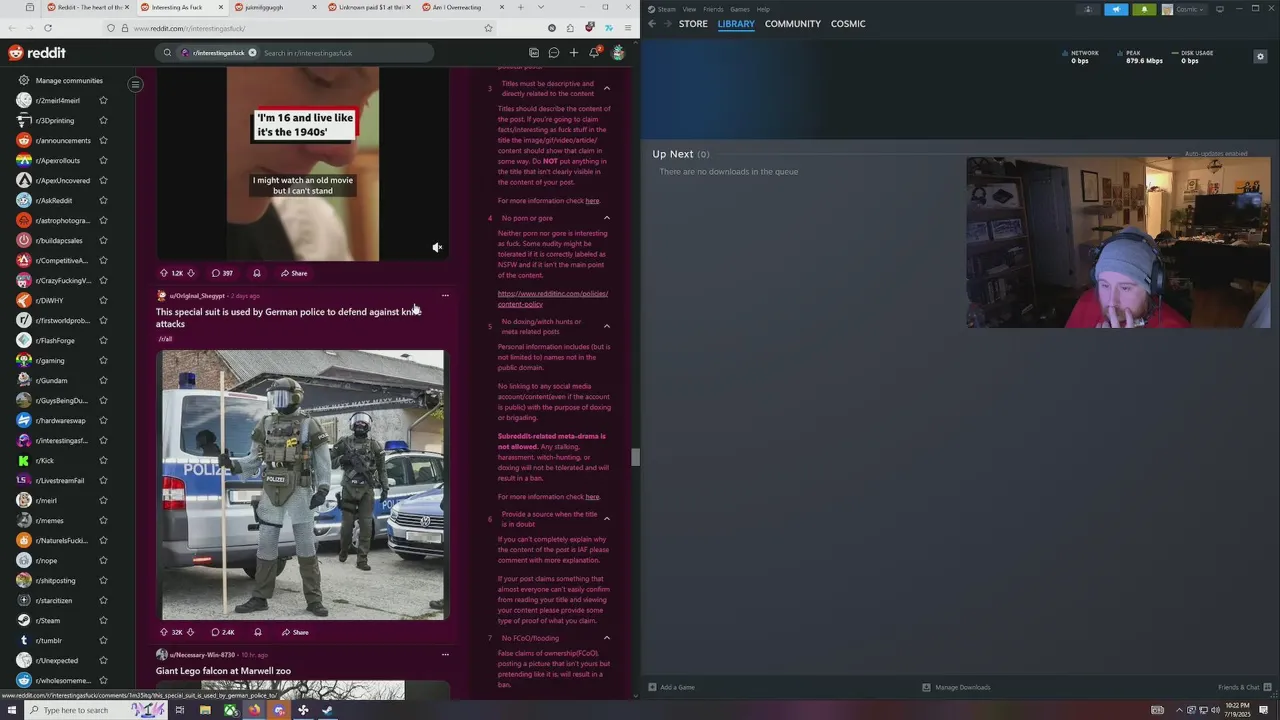Bookmark this page with the star icon

coord(488,28)
